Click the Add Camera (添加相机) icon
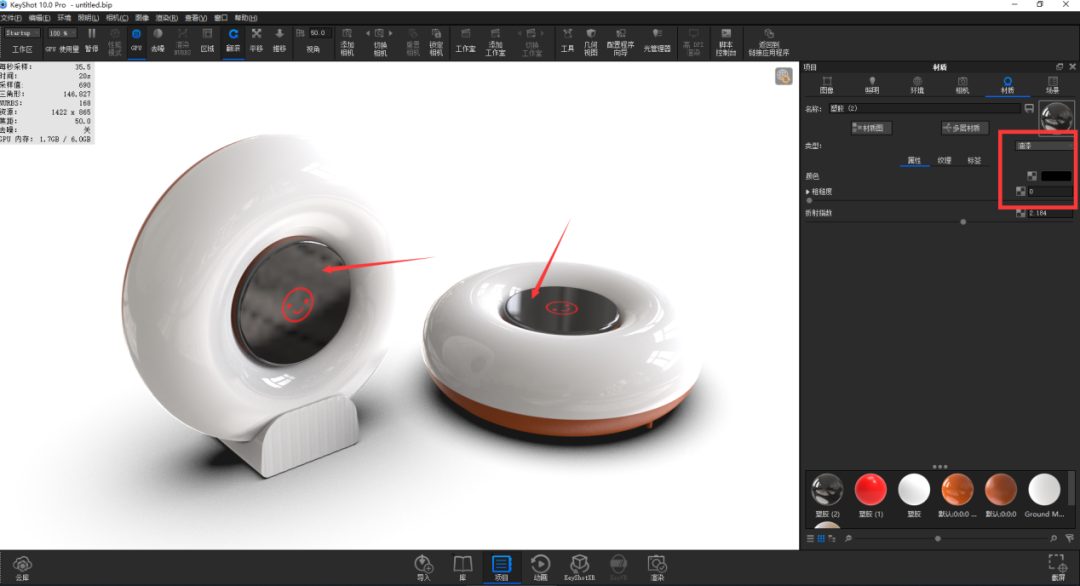This screenshot has width=1080, height=586. click(347, 41)
